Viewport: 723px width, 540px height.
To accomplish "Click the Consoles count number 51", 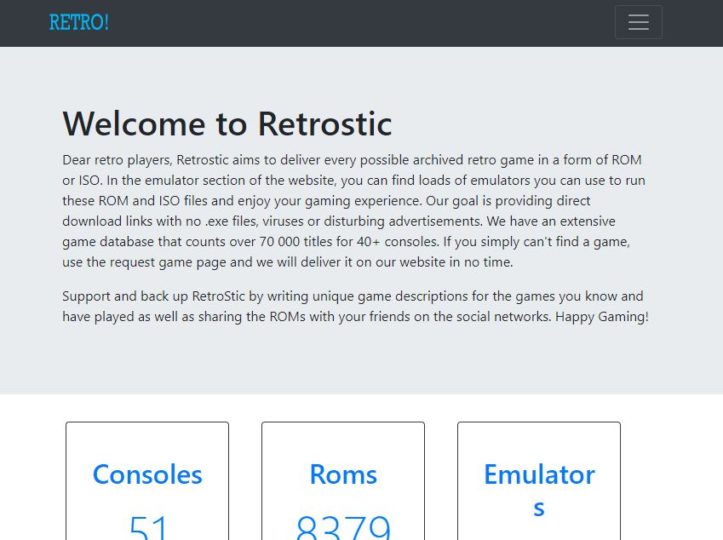I will pyautogui.click(x=148, y=527).
